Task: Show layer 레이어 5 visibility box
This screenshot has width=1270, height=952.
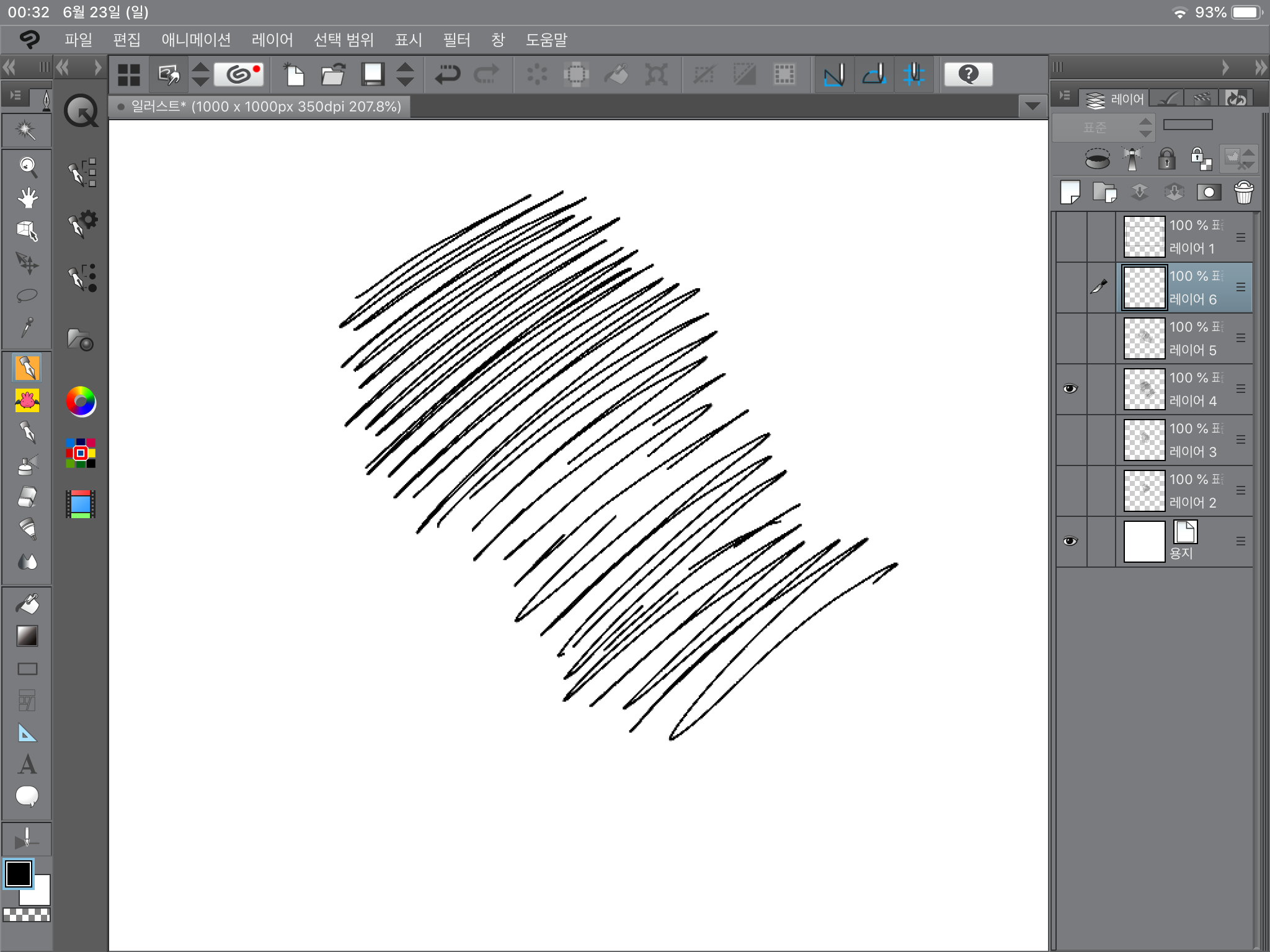Action: 1070,338
